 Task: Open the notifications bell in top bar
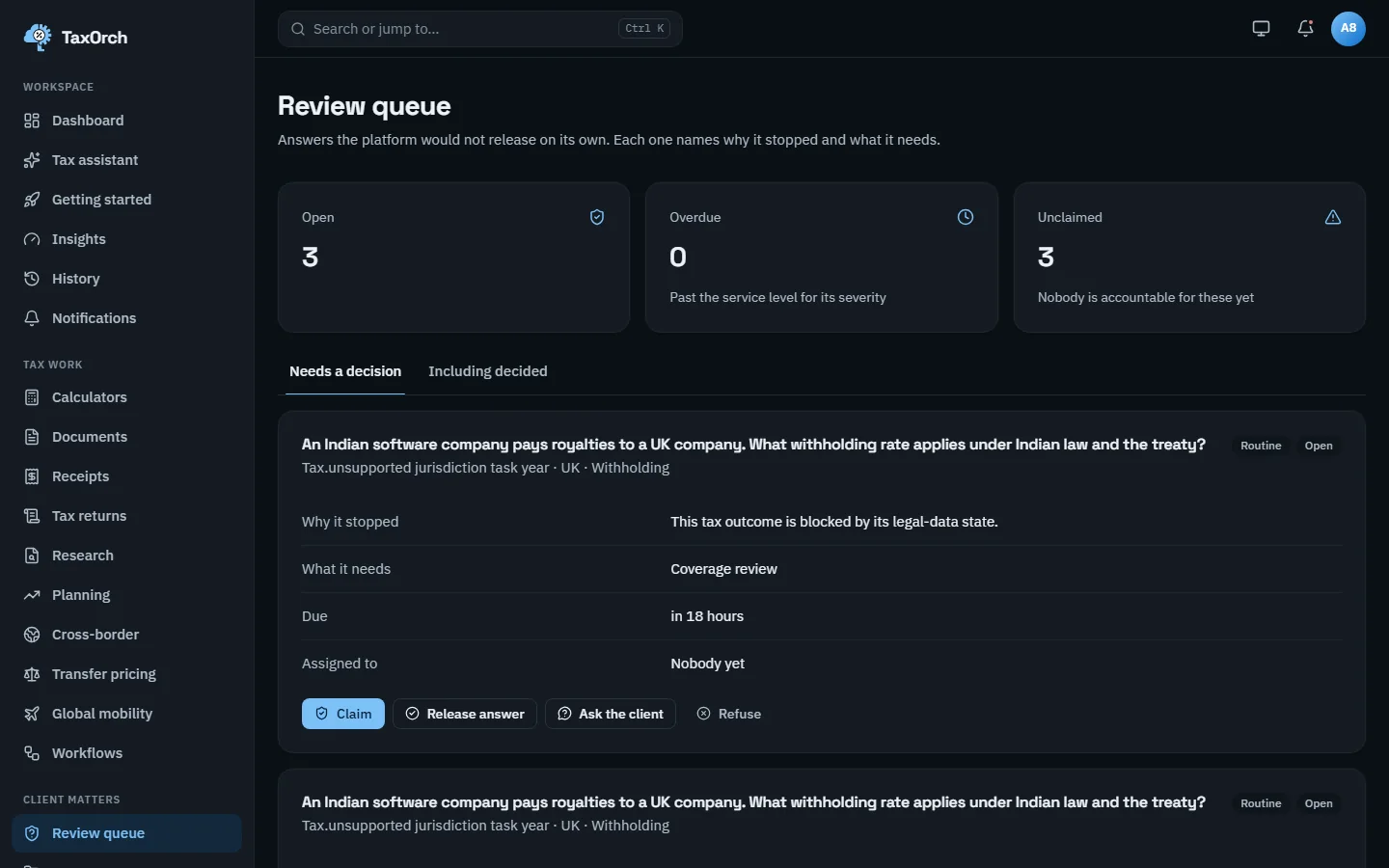pyautogui.click(x=1305, y=29)
